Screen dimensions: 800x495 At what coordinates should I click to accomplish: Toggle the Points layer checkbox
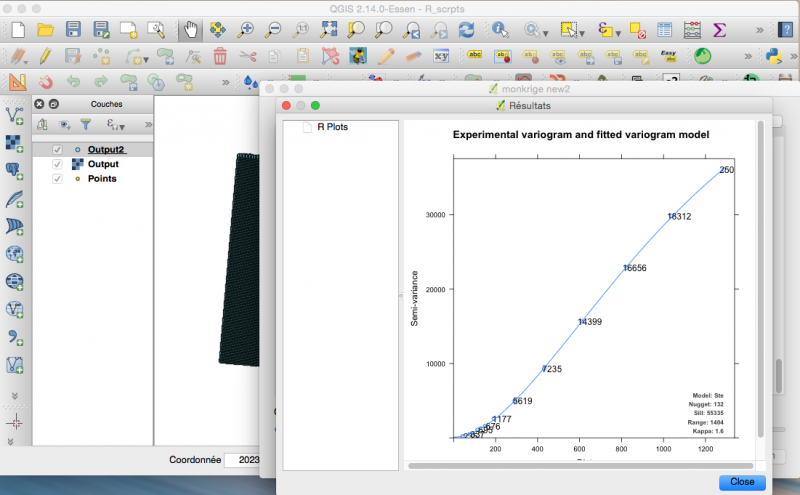(57, 179)
